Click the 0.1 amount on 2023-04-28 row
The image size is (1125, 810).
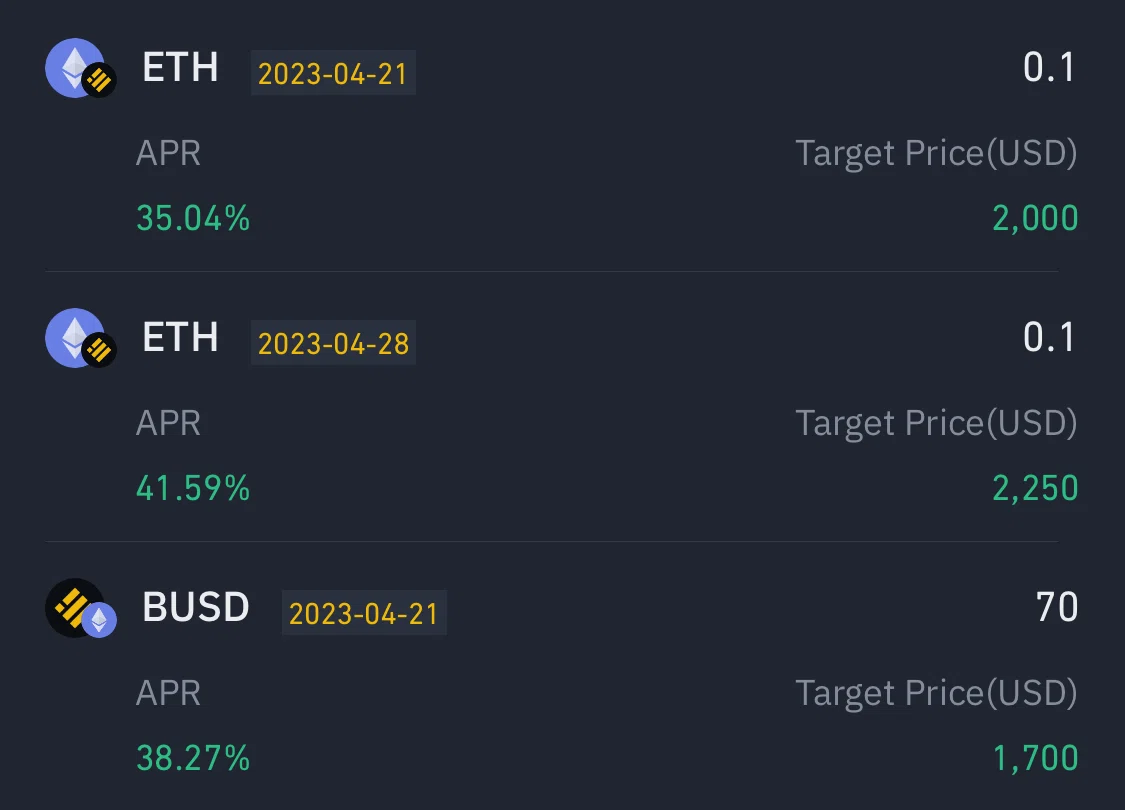tap(1049, 337)
